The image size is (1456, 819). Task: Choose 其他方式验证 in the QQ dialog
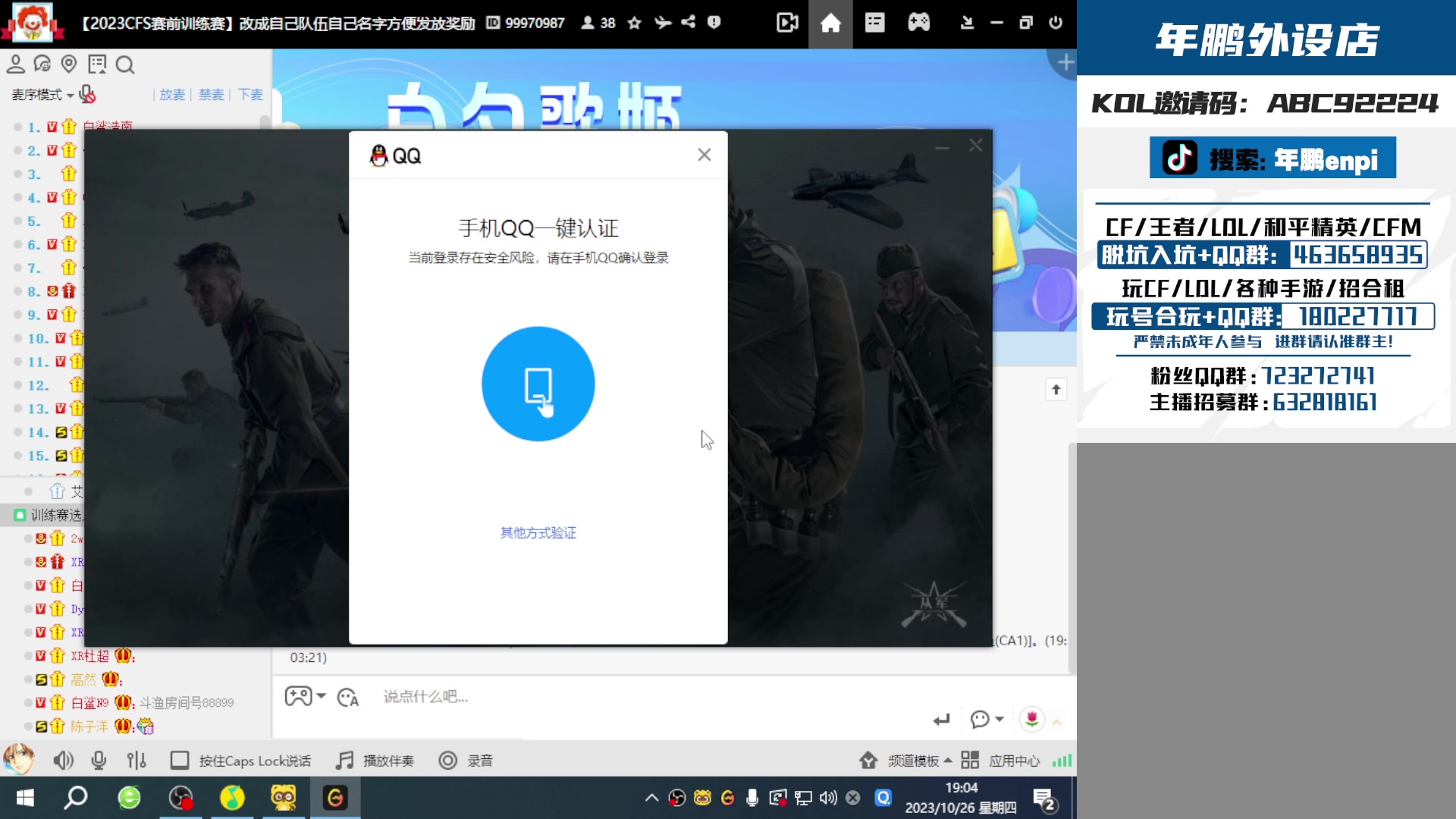coord(538,533)
